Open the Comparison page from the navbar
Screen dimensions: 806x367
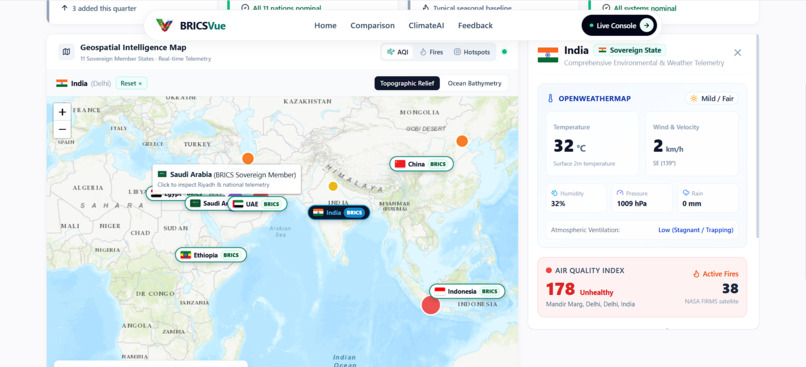click(373, 26)
